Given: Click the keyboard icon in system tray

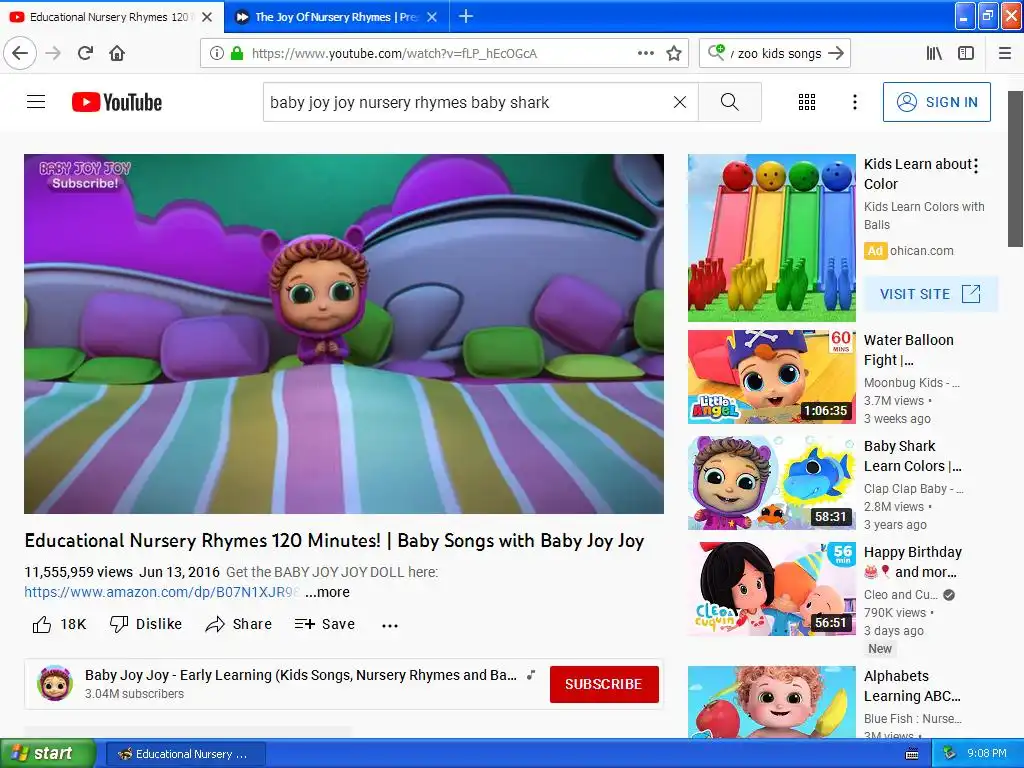Looking at the screenshot, I should coord(912,754).
